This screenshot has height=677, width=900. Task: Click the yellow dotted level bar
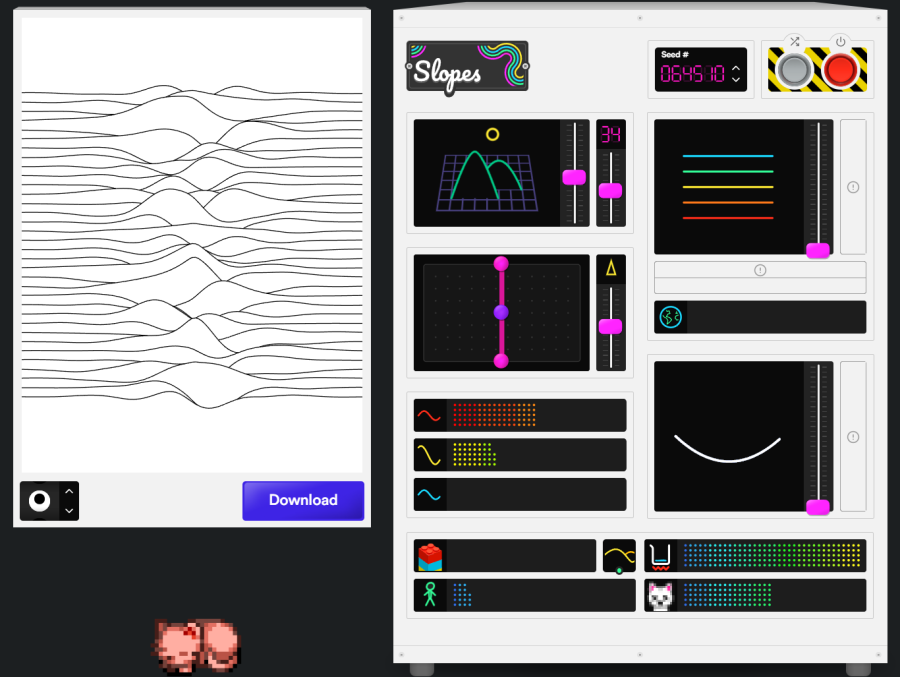pyautogui.click(x=536, y=455)
